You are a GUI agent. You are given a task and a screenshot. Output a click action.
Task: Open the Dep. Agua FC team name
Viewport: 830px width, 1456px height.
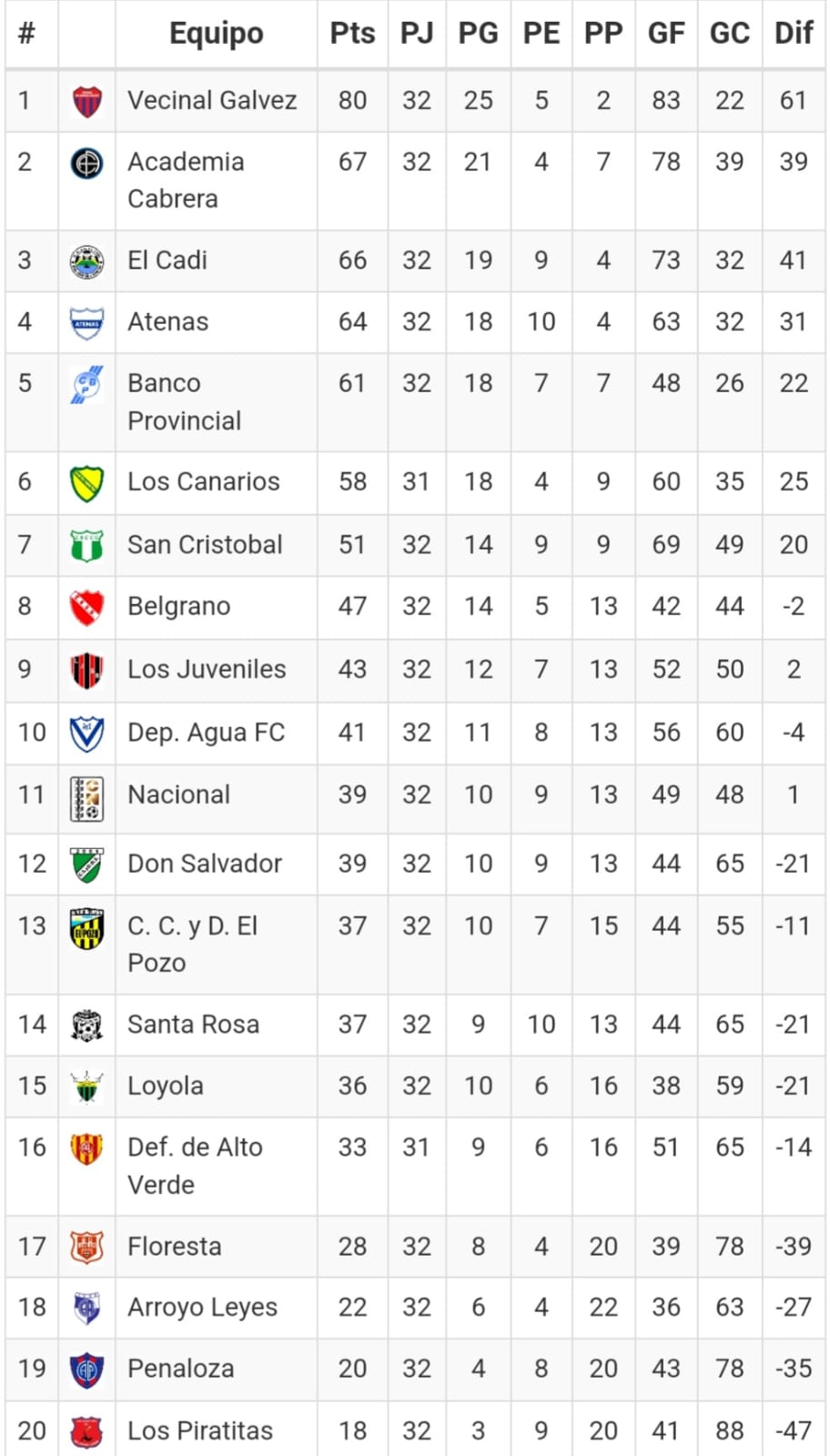[x=206, y=733]
